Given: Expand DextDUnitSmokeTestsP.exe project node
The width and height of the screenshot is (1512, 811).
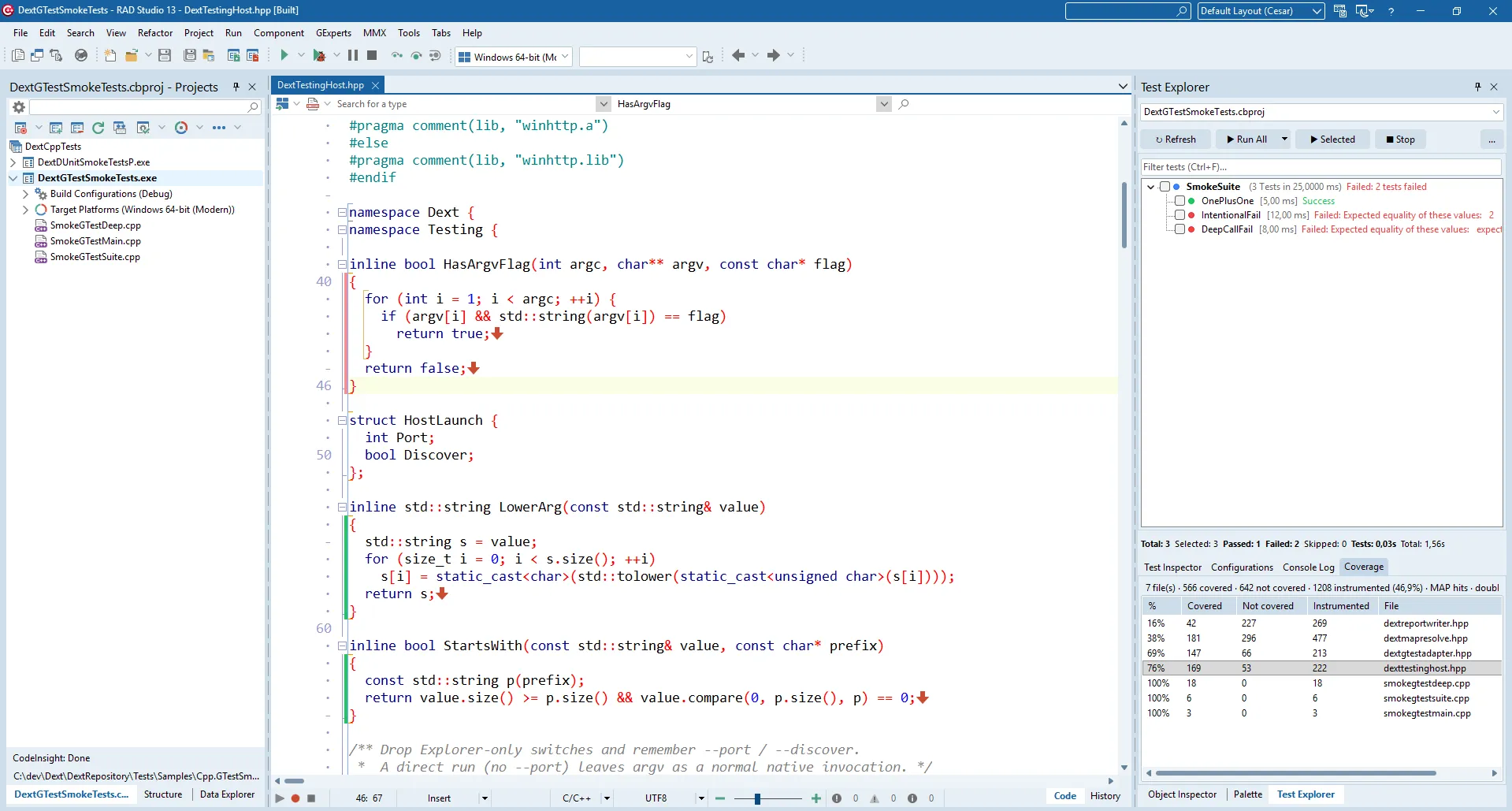Looking at the screenshot, I should (x=13, y=162).
